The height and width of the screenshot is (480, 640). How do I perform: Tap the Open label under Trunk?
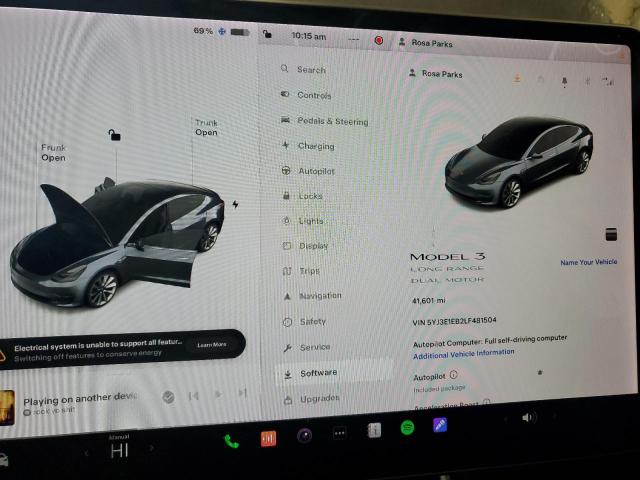[x=206, y=133]
